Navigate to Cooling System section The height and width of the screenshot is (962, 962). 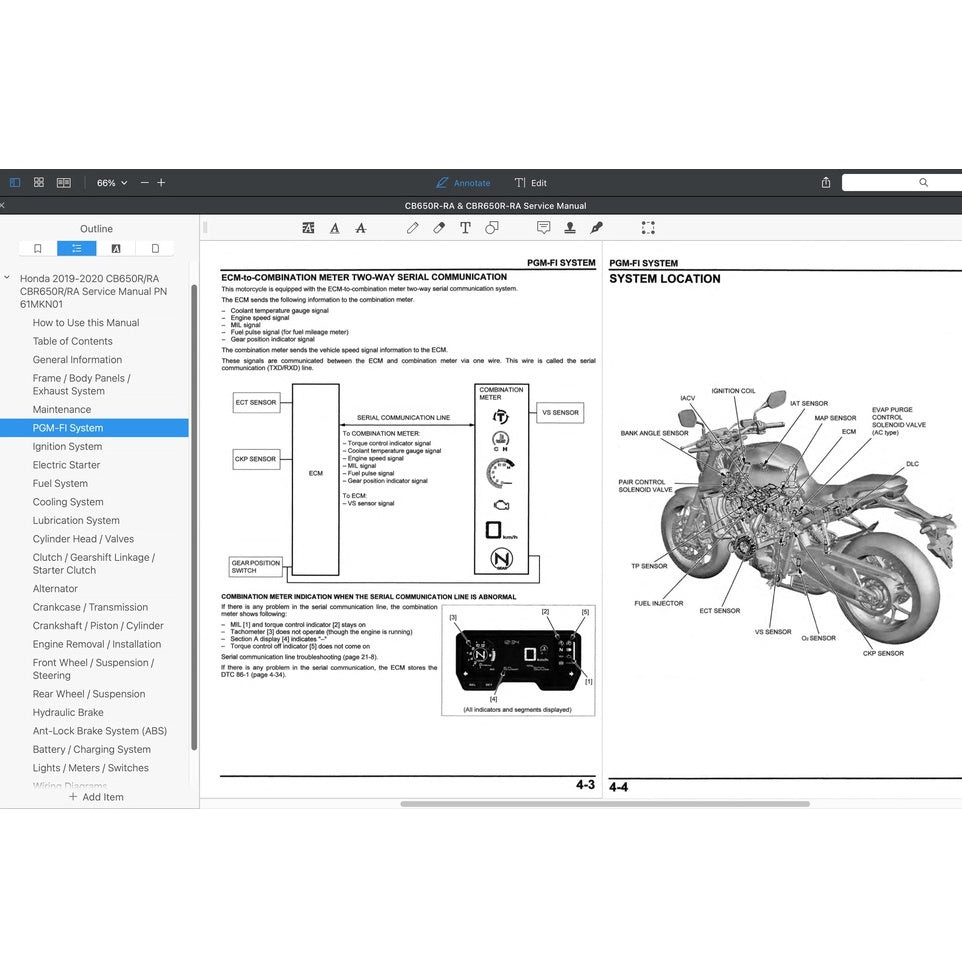(68, 502)
